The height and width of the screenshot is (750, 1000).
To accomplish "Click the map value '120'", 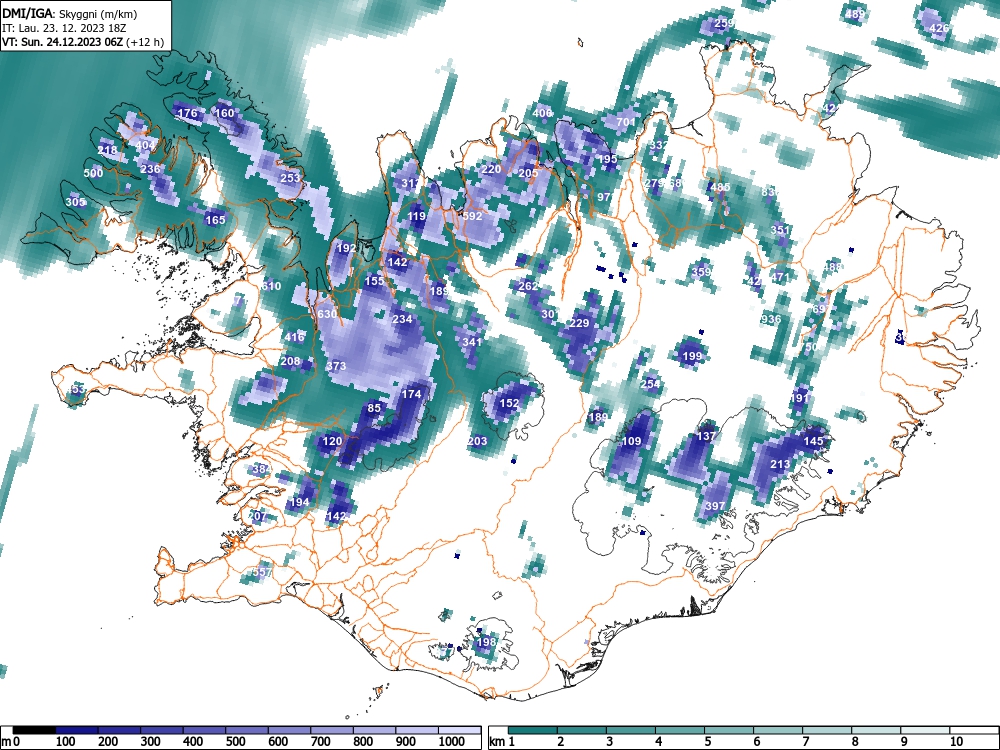I will 332,441.
